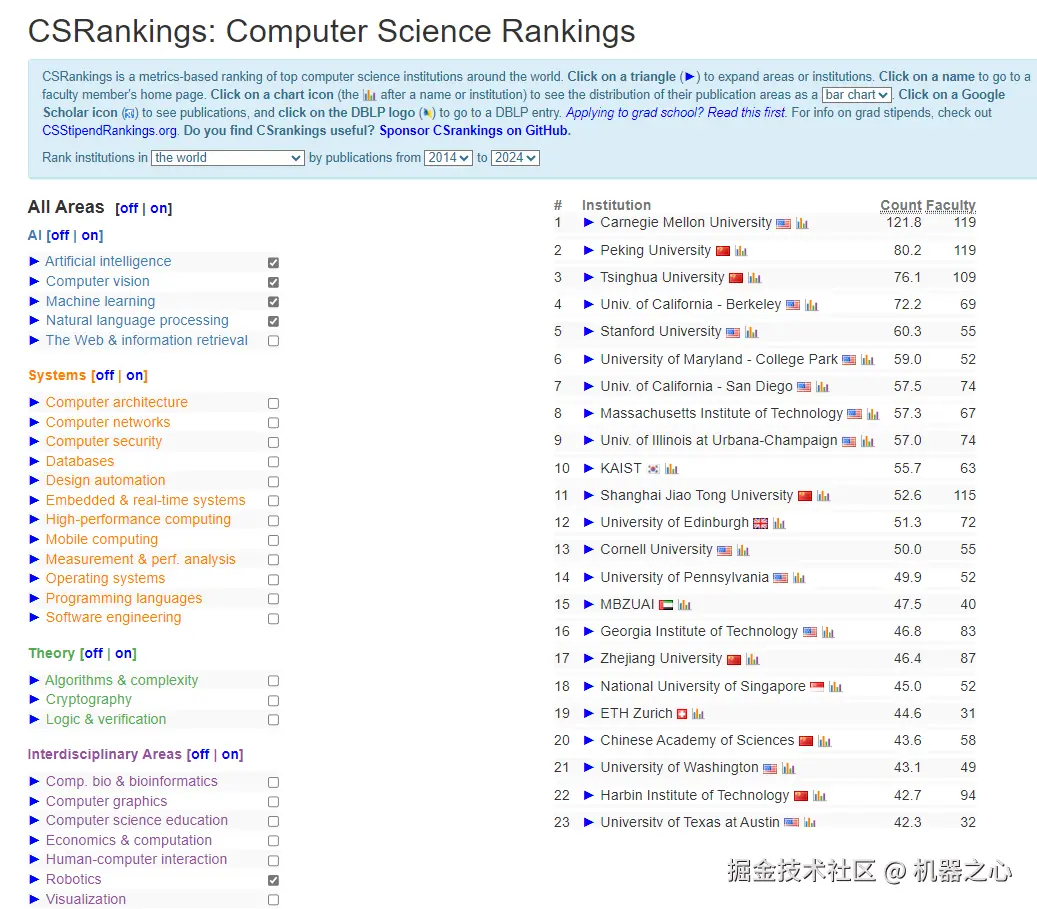Open chart icon for Univ. of California - San Diego
Viewport: 1037px width, 909px height.
coord(822,387)
